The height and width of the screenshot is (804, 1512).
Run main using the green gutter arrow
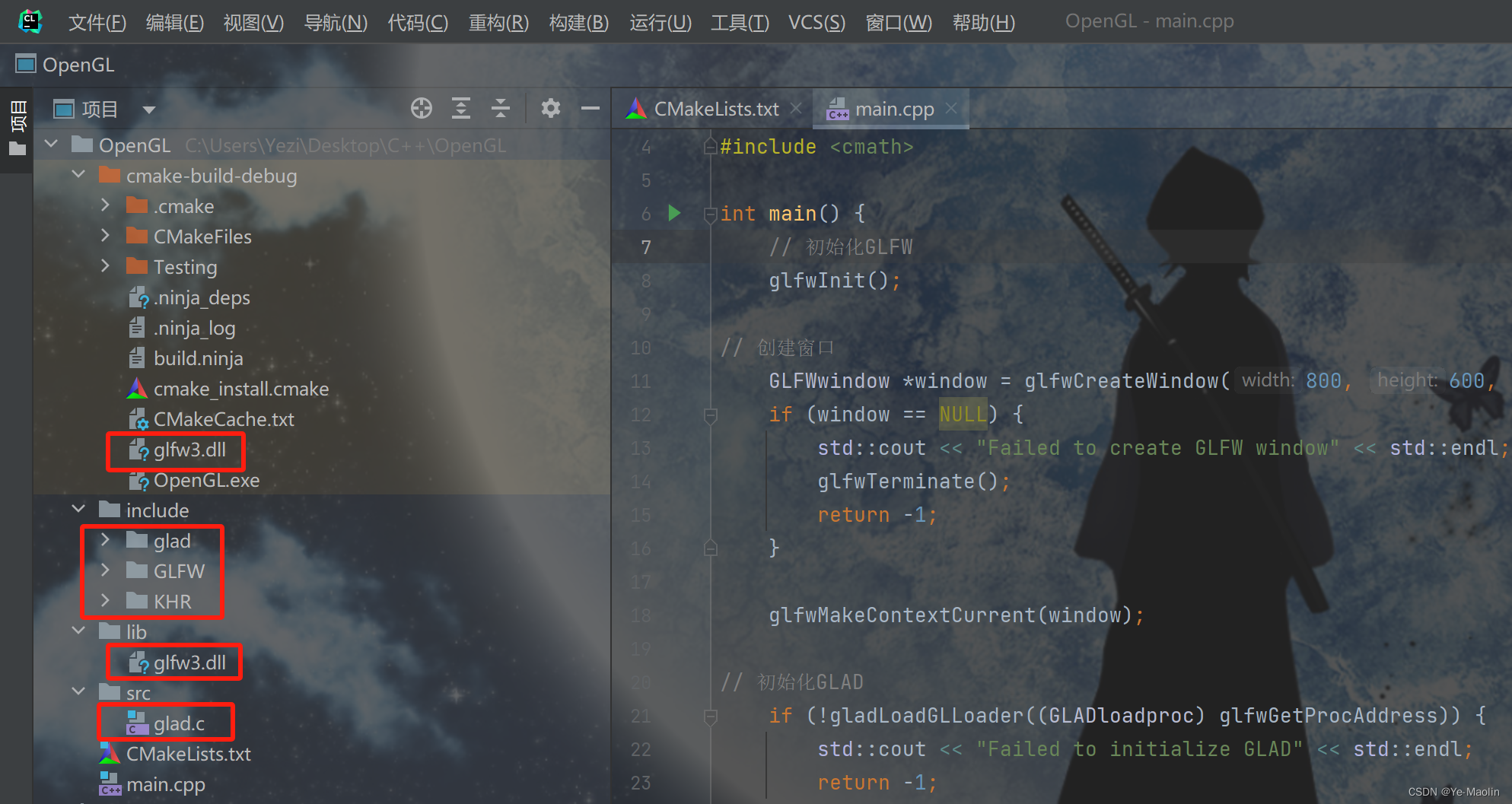tap(673, 213)
